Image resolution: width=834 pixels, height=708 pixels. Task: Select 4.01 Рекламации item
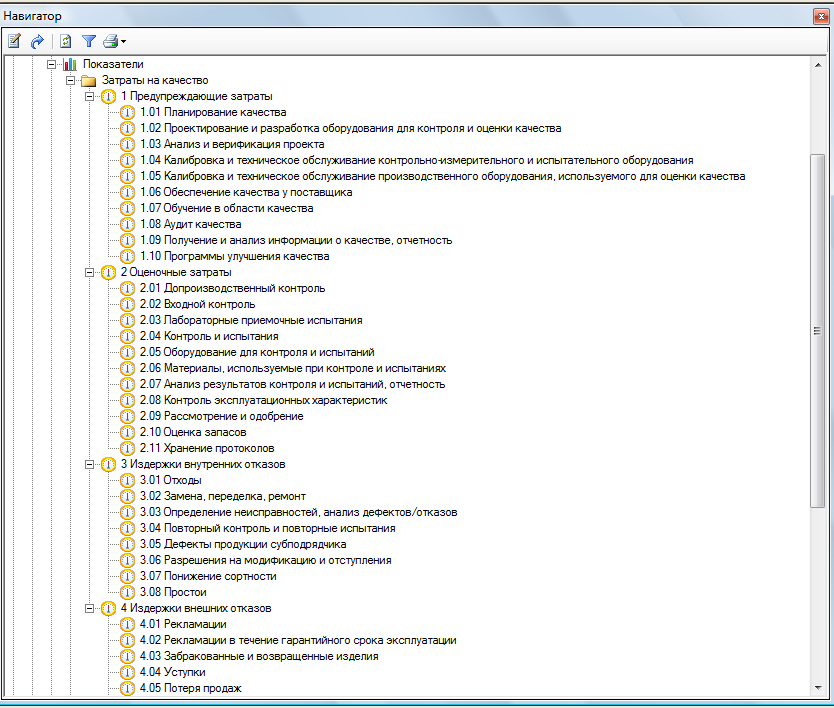tap(182, 624)
